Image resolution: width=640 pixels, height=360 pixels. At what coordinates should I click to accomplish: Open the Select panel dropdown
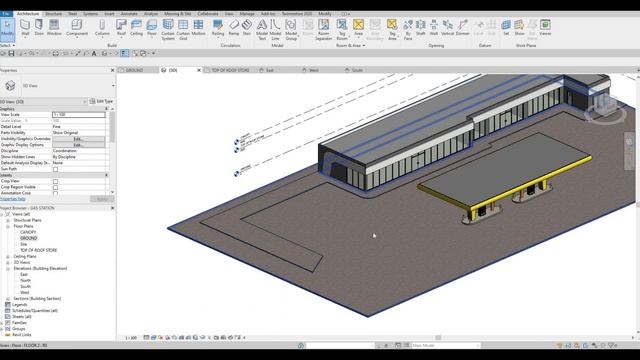click(x=8, y=46)
